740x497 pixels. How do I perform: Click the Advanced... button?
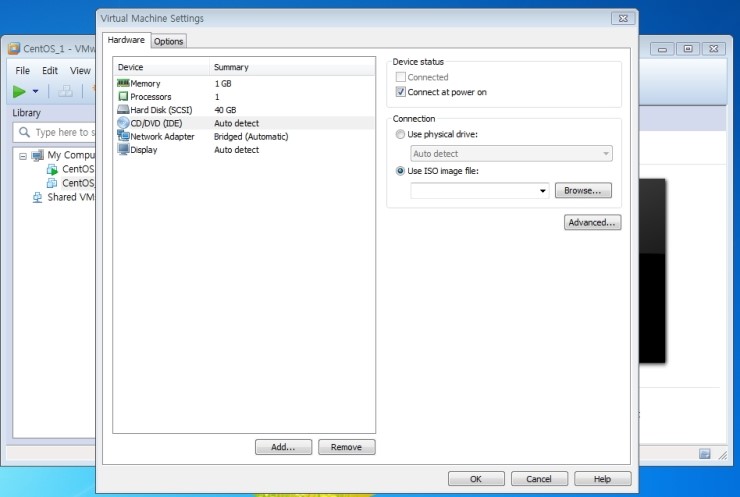[x=592, y=222]
